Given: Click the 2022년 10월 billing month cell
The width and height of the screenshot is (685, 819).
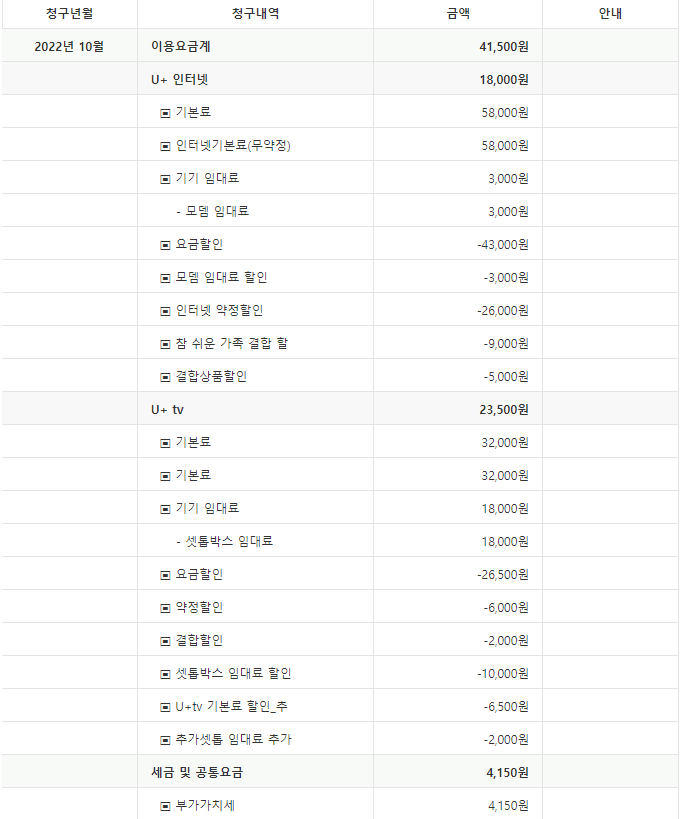Looking at the screenshot, I should pyautogui.click(x=69, y=46).
